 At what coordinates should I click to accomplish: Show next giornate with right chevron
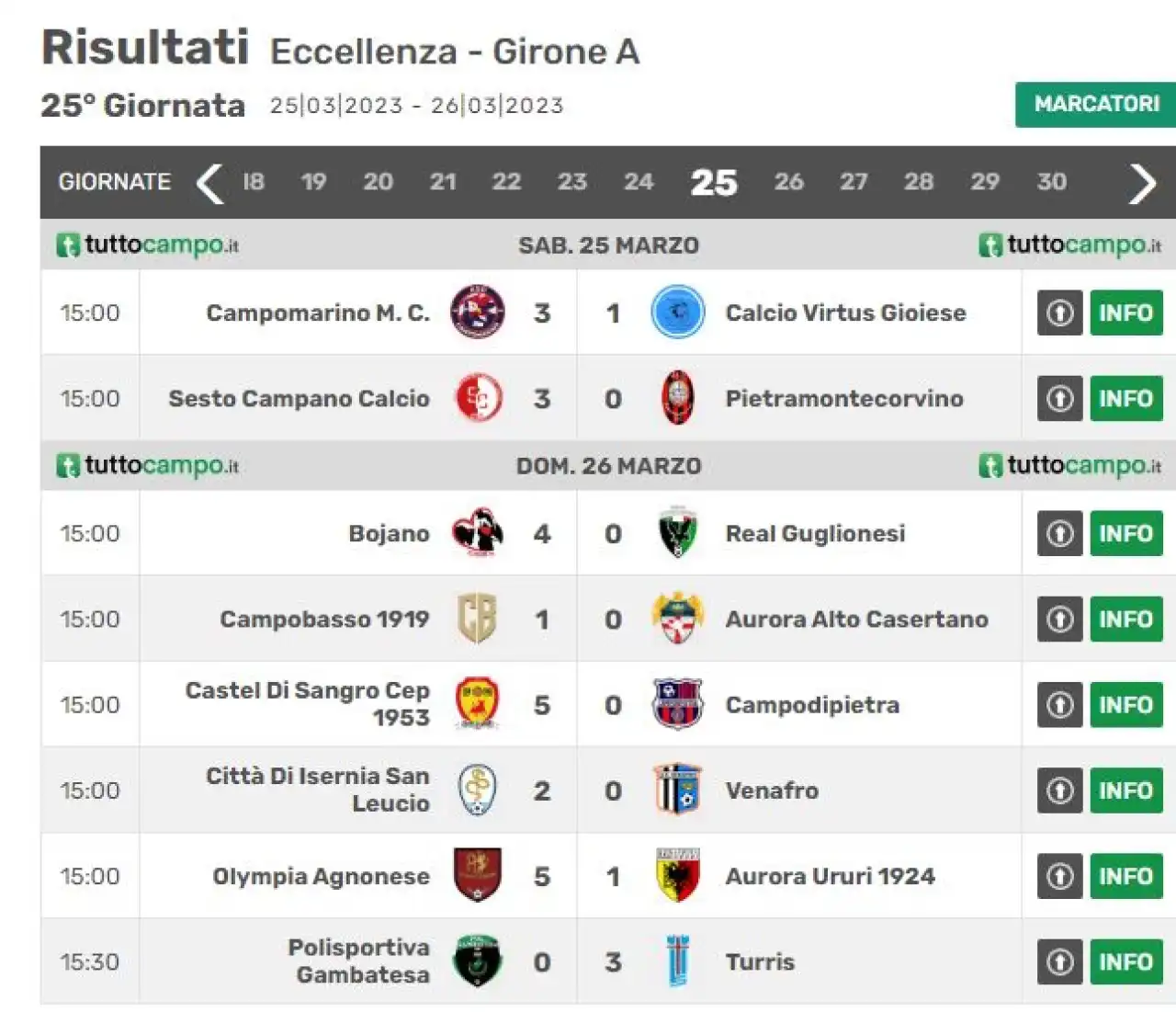pyautogui.click(x=1142, y=183)
